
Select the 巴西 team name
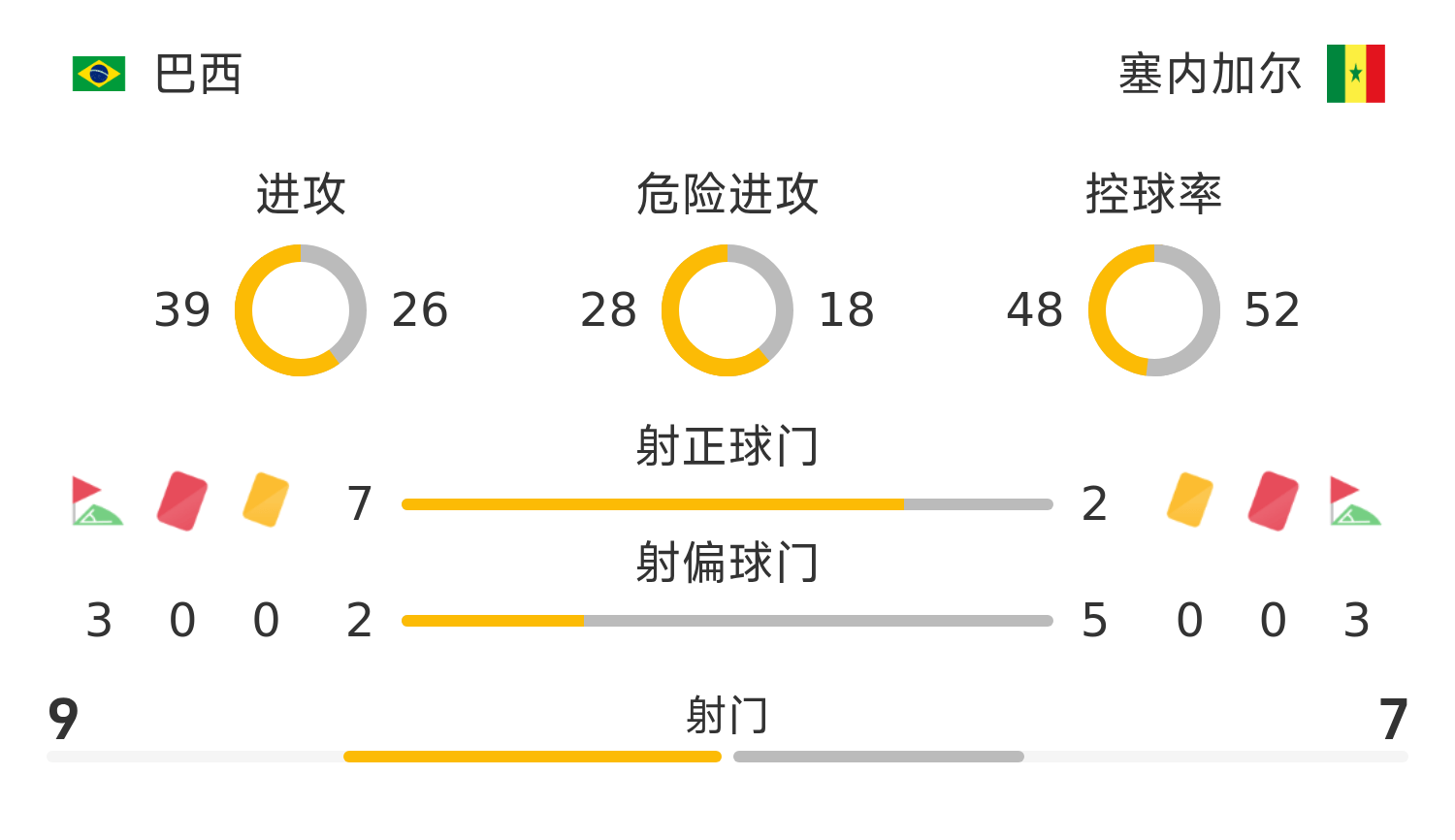click(198, 75)
